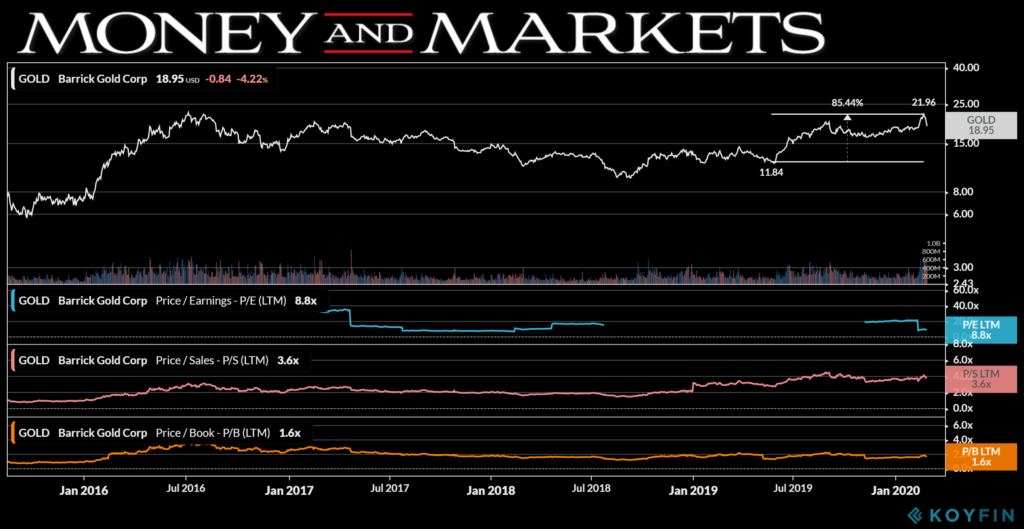This screenshot has width=1024, height=529.
Task: Click the blue P/E LTM 8.8x axis tag
Action: pyautogui.click(x=981, y=330)
